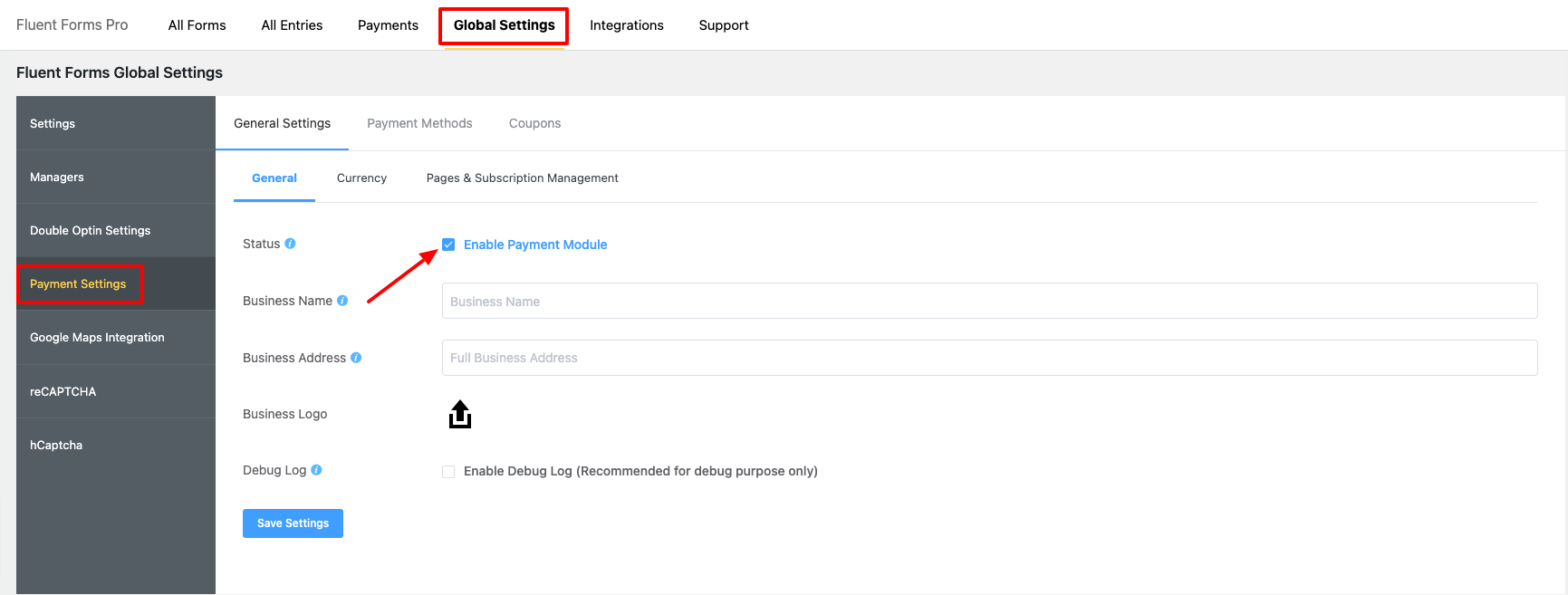
Task: Select the Currency sub-tab
Action: pos(361,178)
